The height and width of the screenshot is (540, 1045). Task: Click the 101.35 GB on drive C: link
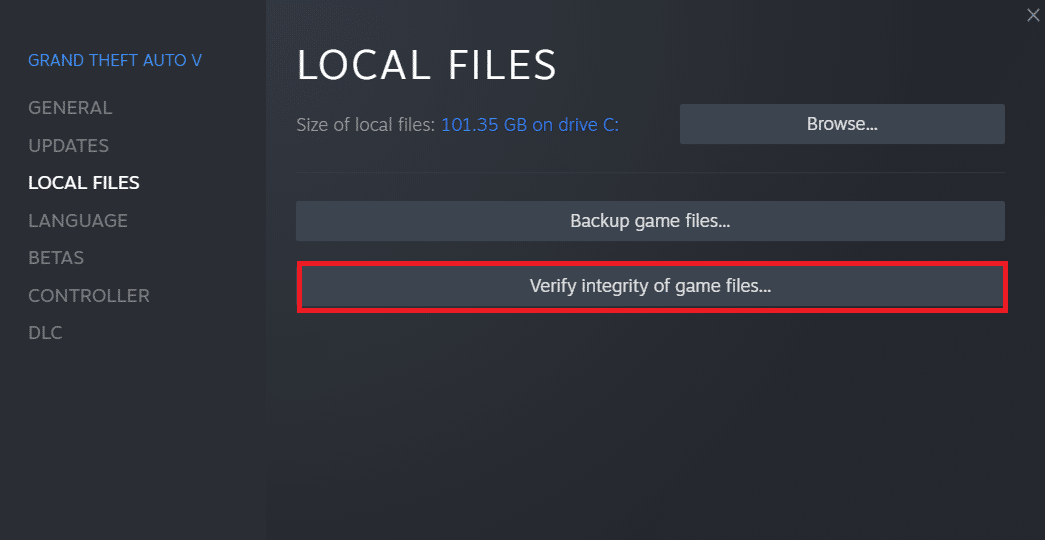click(530, 125)
